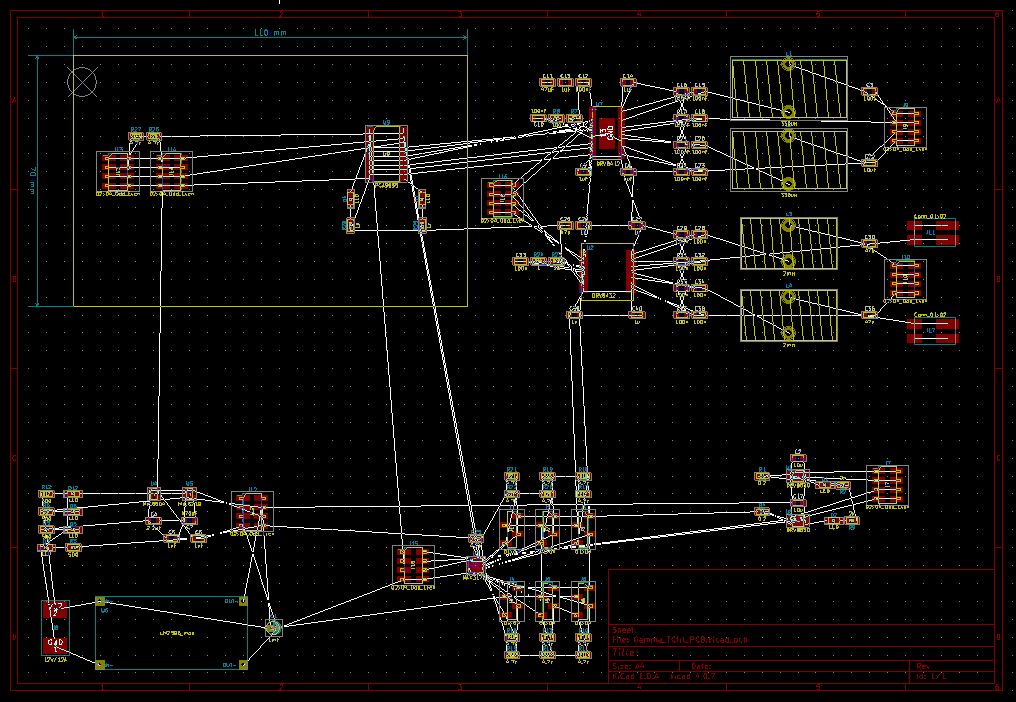Click the Date: field in the title block

click(x=701, y=666)
